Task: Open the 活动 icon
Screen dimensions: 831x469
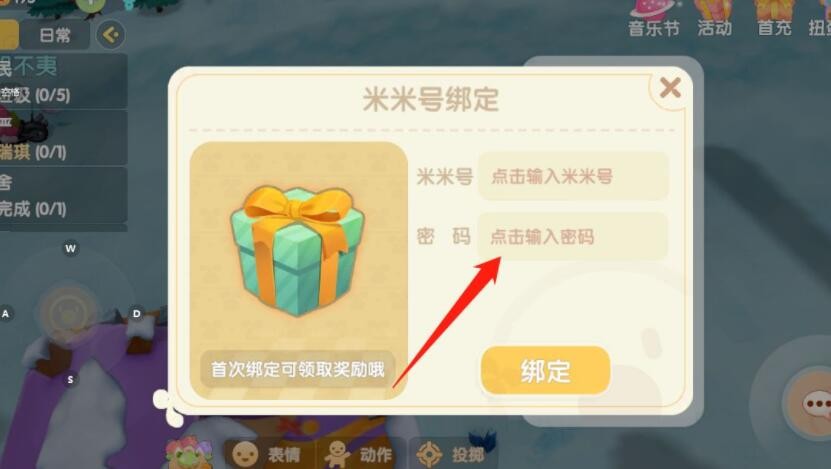Action: click(x=714, y=19)
